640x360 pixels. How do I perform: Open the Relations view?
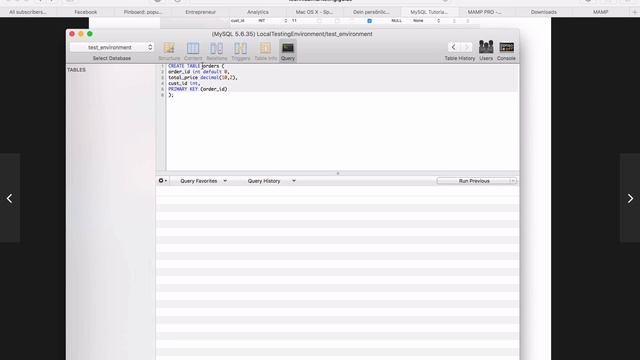click(216, 51)
